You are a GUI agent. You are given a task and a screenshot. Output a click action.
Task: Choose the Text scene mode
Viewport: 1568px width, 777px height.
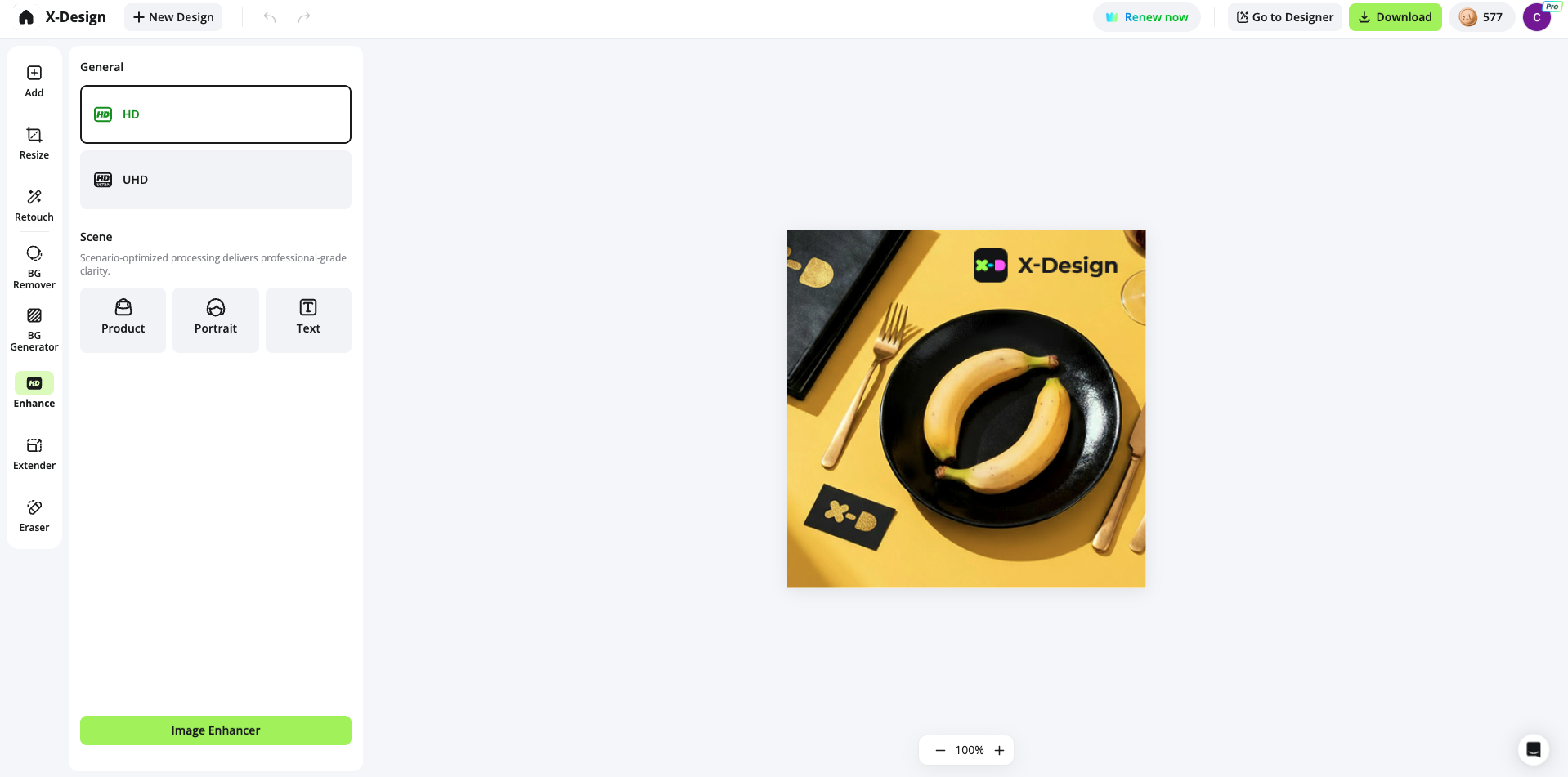(x=308, y=319)
